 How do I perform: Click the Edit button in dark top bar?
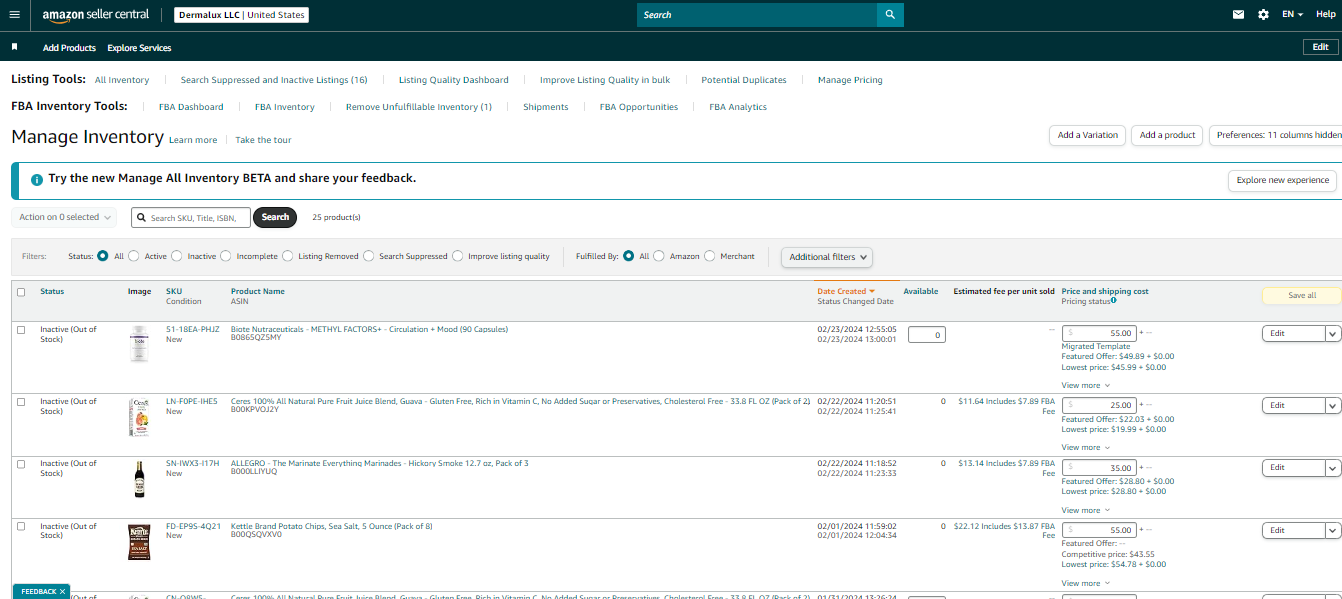(x=1321, y=47)
